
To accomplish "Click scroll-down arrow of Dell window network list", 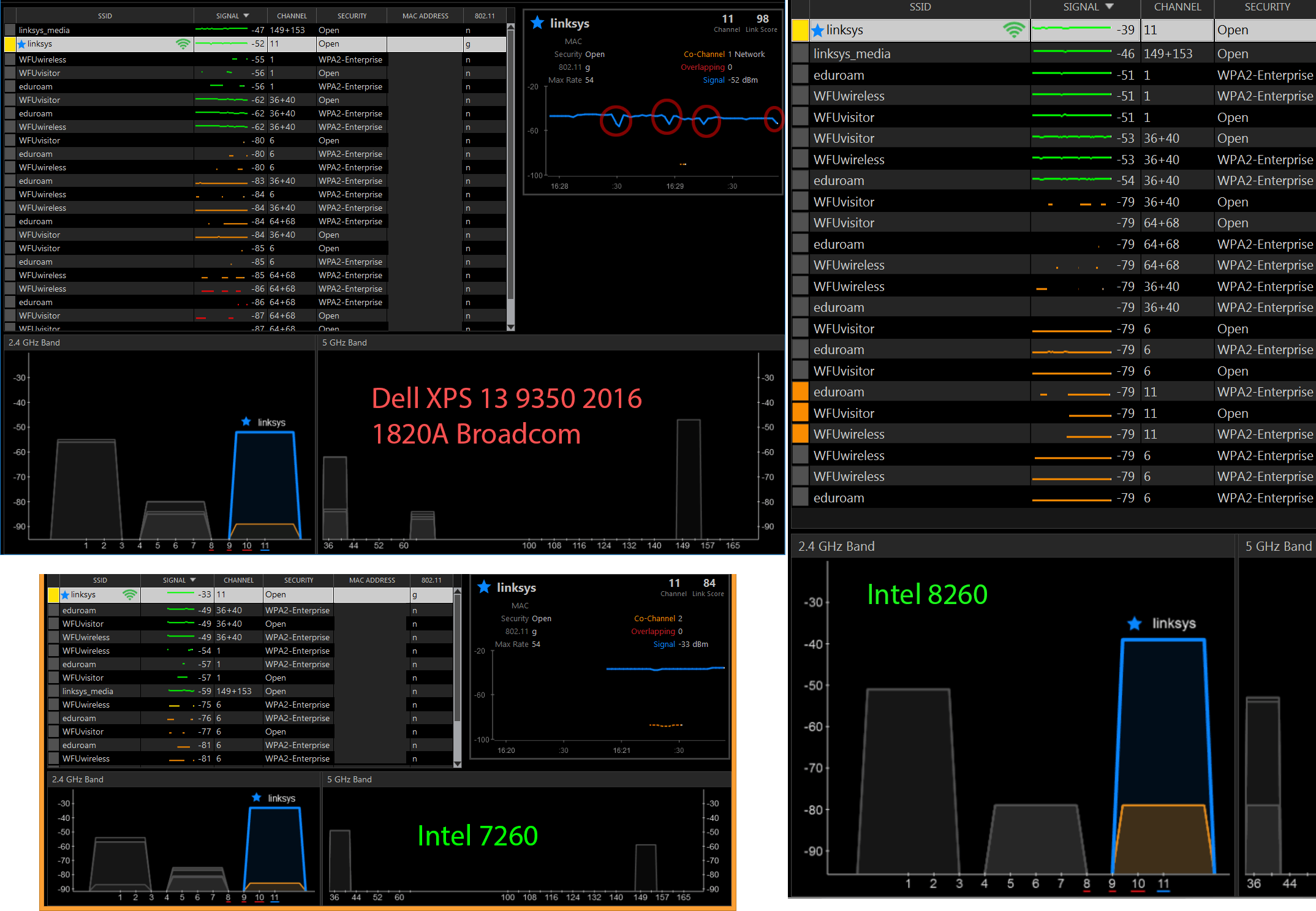I will point(511,327).
